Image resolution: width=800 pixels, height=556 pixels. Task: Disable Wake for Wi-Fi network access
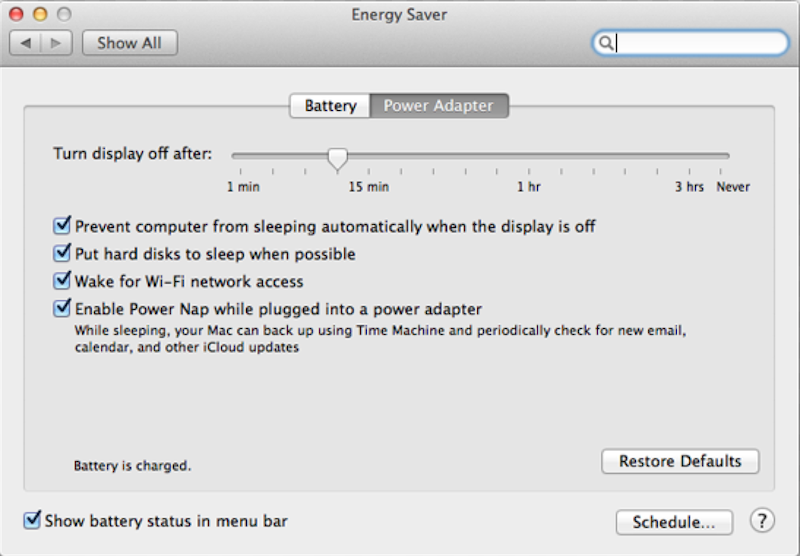(63, 281)
